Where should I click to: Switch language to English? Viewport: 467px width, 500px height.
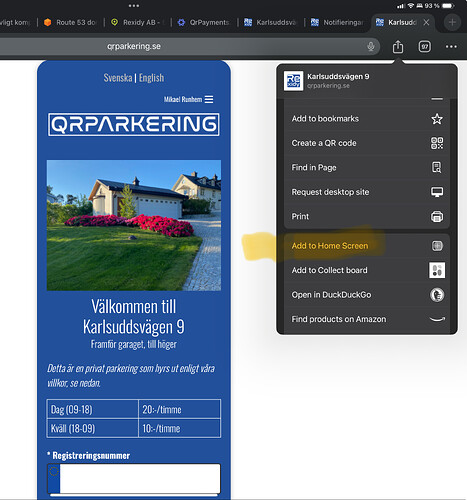[151, 78]
